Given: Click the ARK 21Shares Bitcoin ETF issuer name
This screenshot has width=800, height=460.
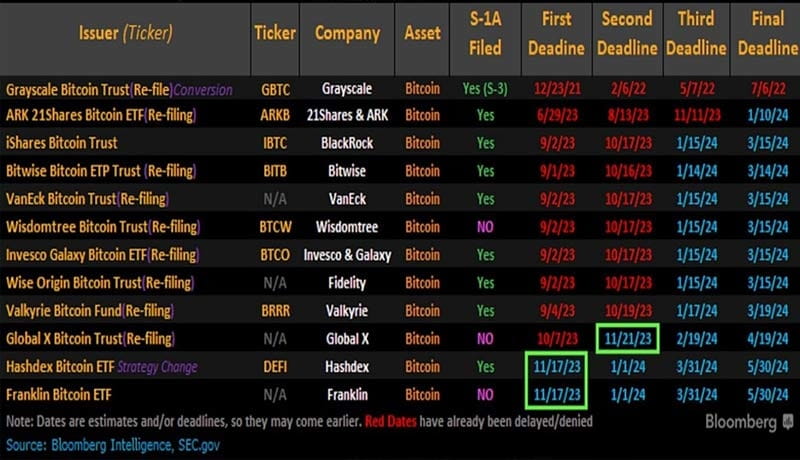Looking at the screenshot, I should [x=100, y=116].
